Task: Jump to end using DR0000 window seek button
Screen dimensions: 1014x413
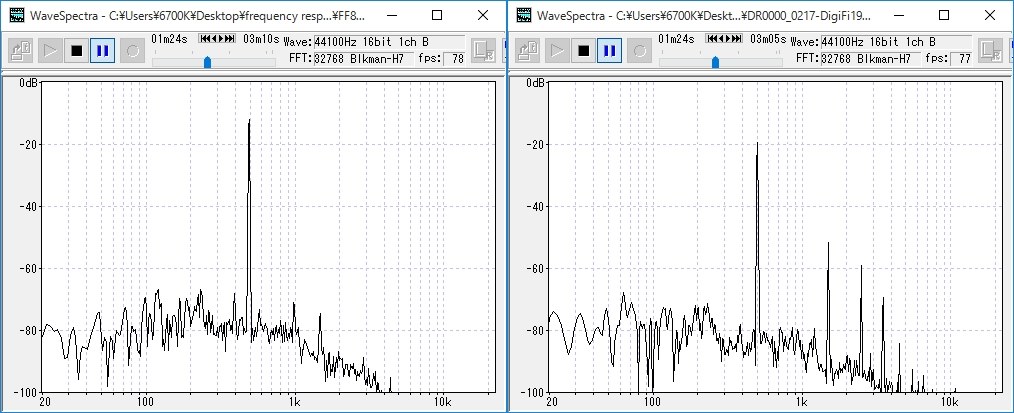Action: point(738,39)
